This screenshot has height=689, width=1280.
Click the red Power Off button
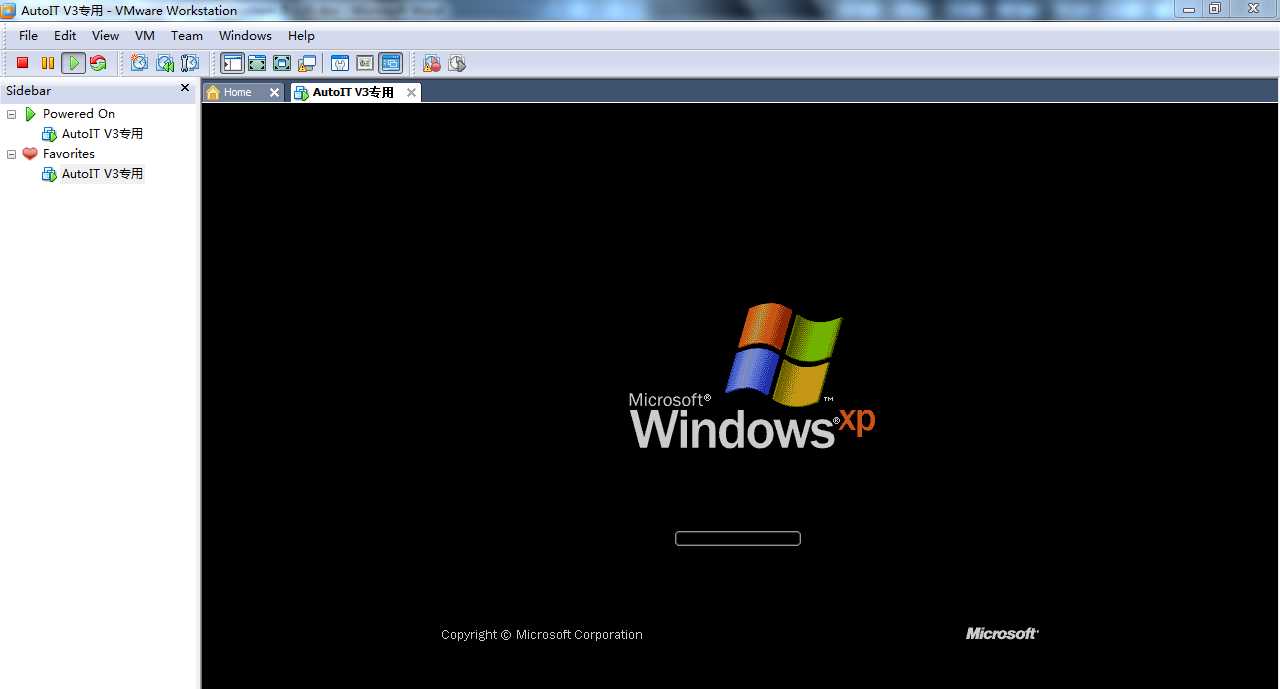(22, 63)
